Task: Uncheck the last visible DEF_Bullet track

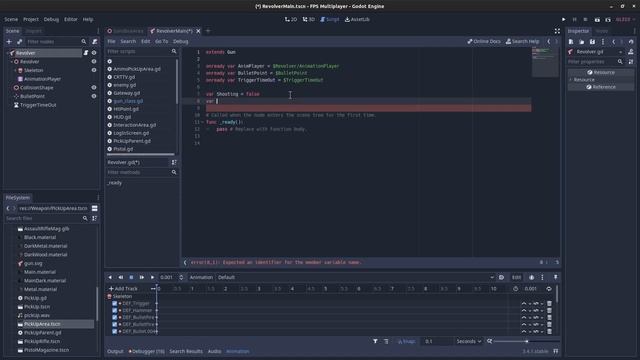Action: (x=115, y=331)
